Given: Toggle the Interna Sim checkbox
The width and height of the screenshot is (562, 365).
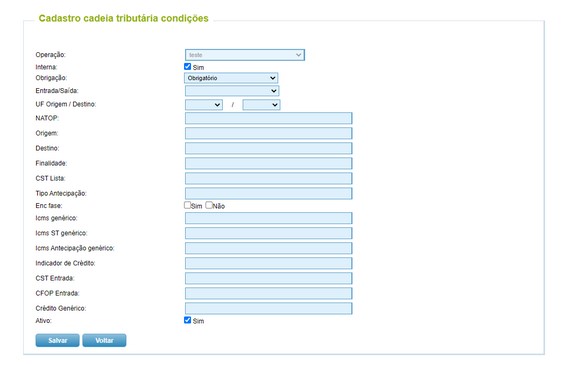Looking at the screenshot, I should click(x=187, y=67).
